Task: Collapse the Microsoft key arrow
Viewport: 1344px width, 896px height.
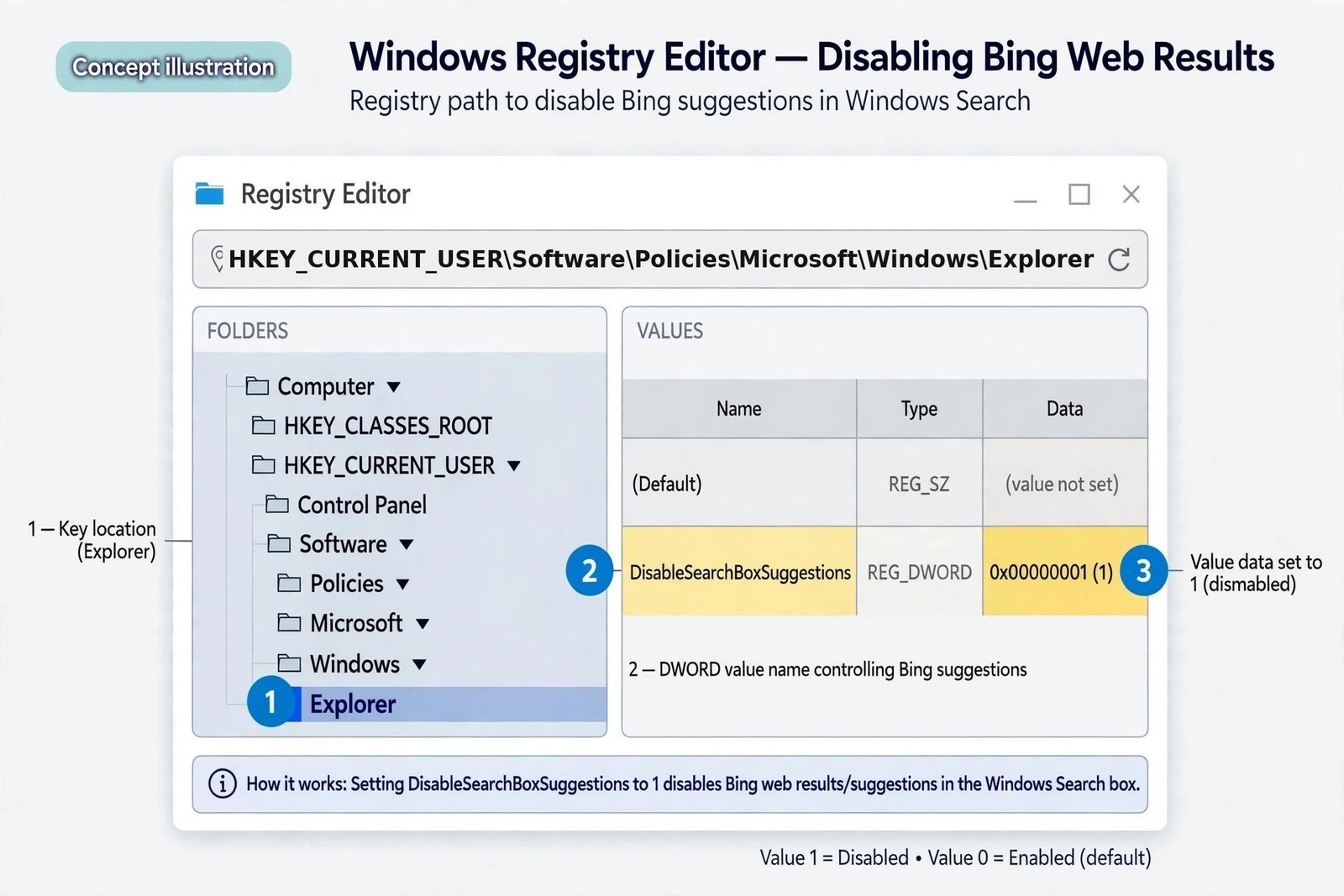Action: (423, 623)
